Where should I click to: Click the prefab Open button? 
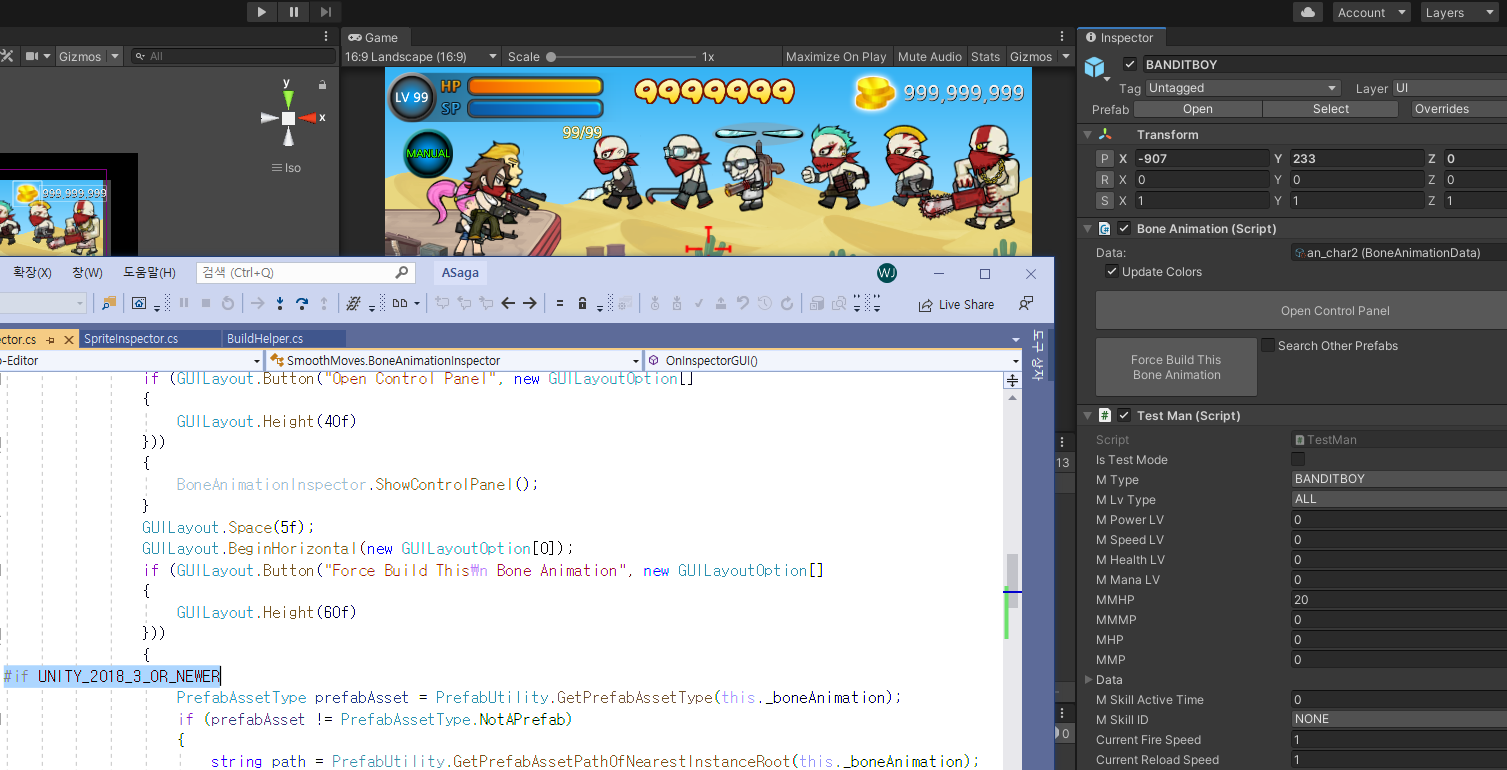[1197, 109]
